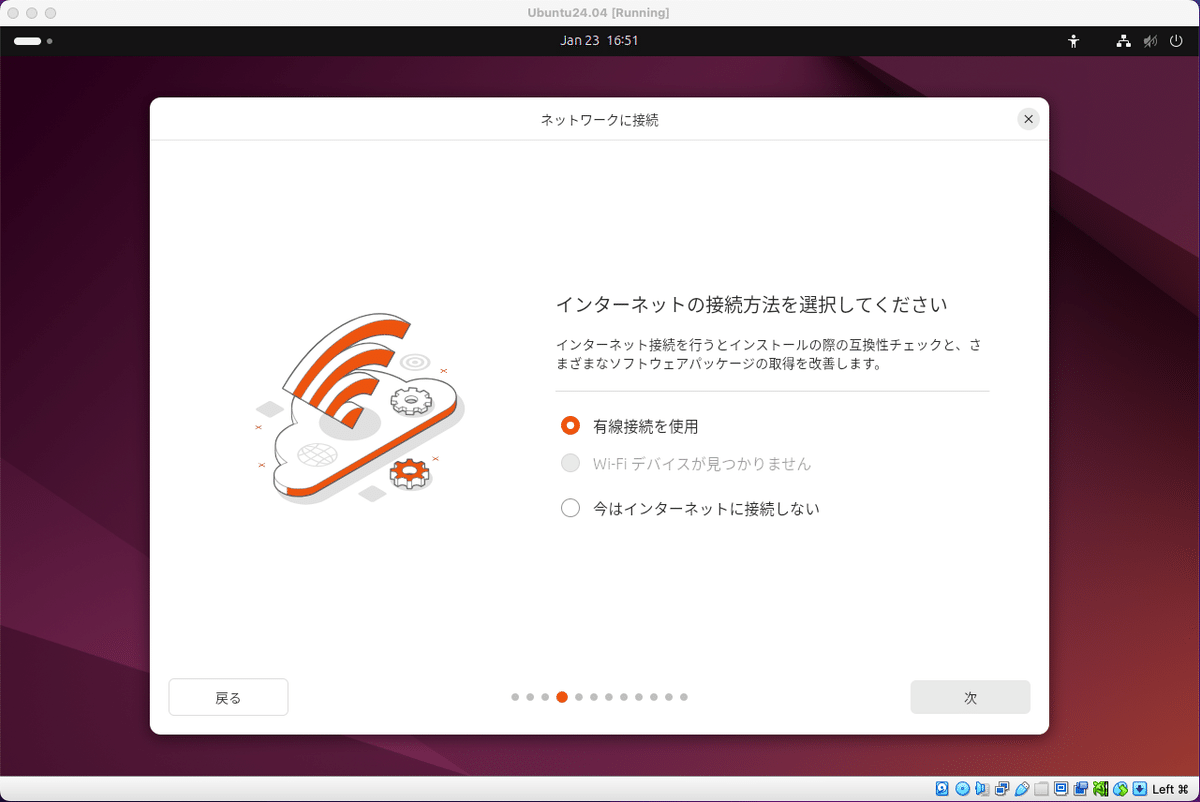
Task: Close the installer with the X button
Action: [1028, 119]
